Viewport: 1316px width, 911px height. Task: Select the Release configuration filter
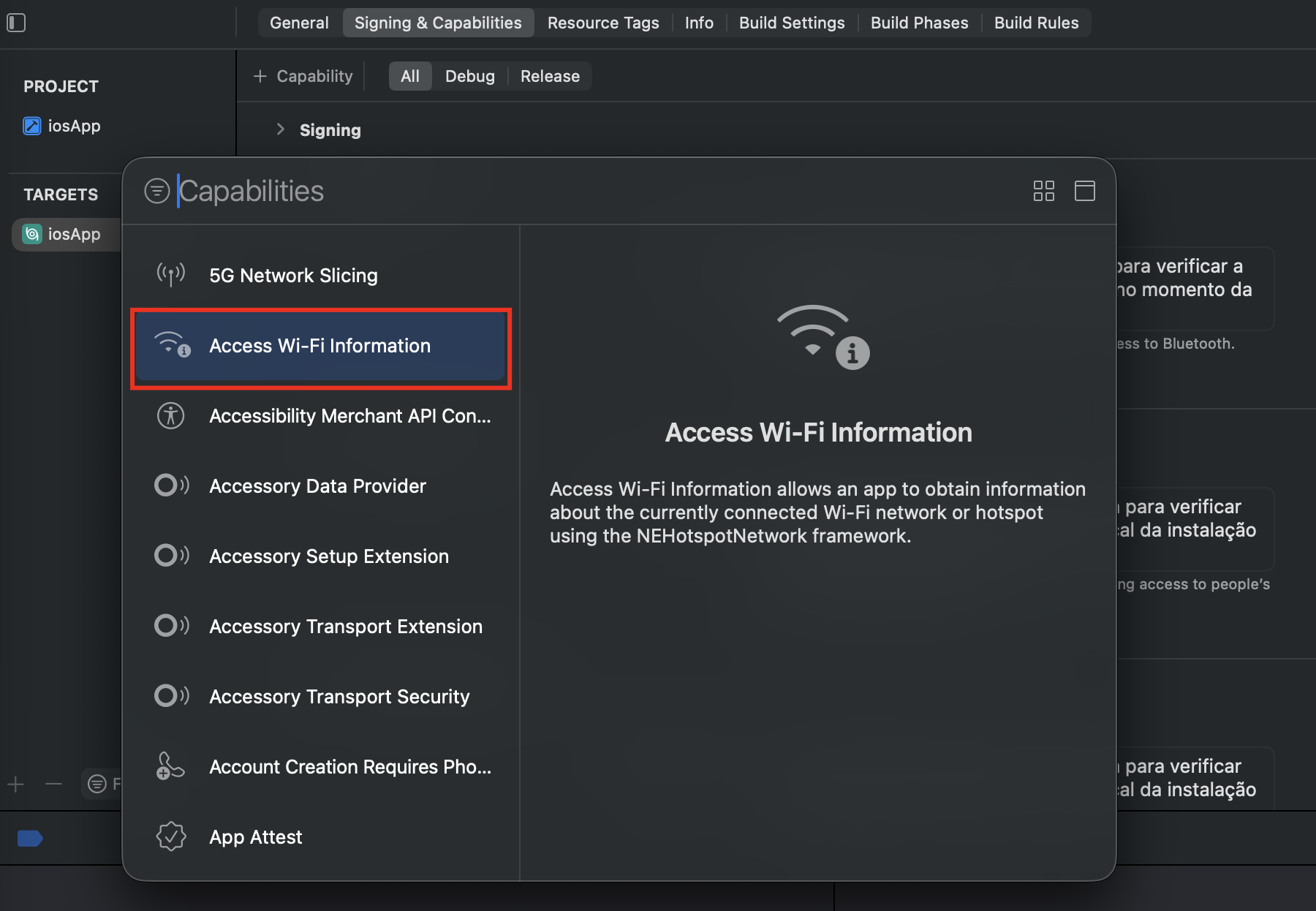pyautogui.click(x=550, y=76)
